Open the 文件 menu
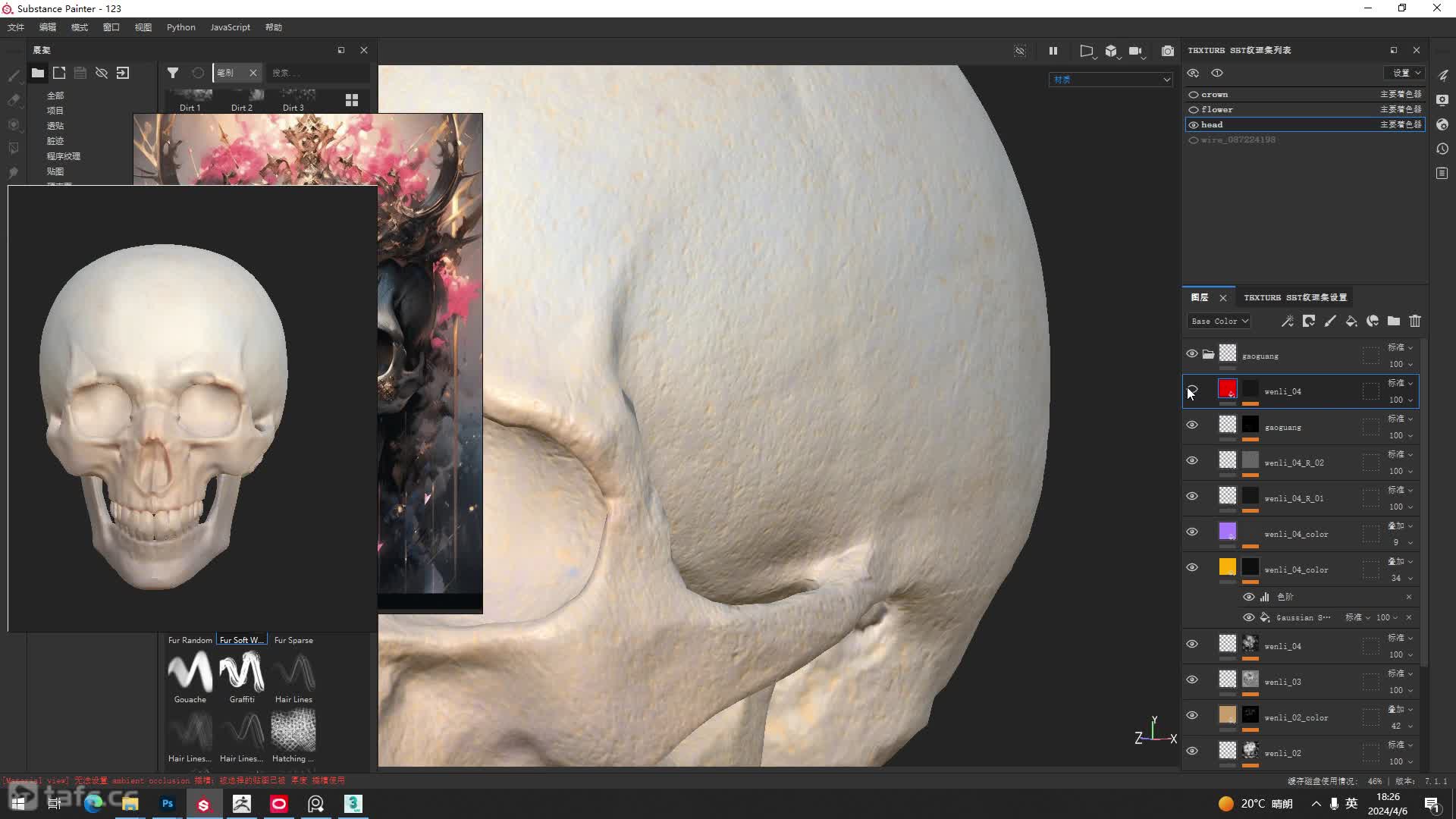Viewport: 1456px width, 819px height. (16, 27)
